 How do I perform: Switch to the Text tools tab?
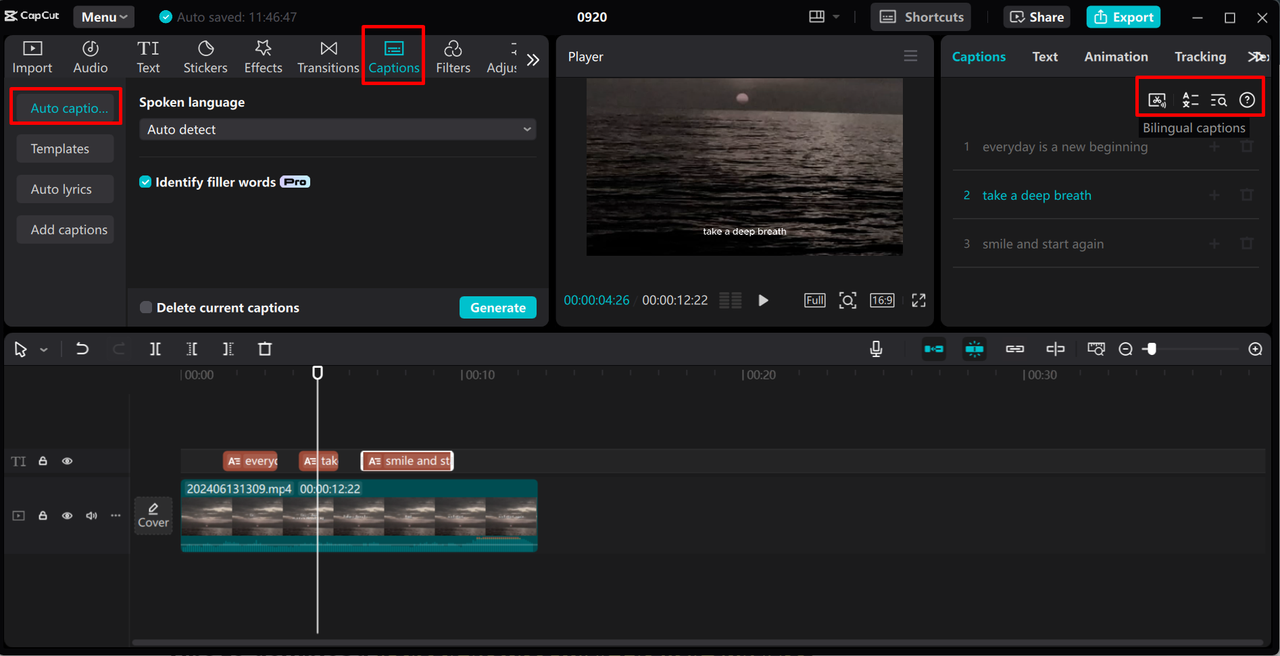coord(148,57)
